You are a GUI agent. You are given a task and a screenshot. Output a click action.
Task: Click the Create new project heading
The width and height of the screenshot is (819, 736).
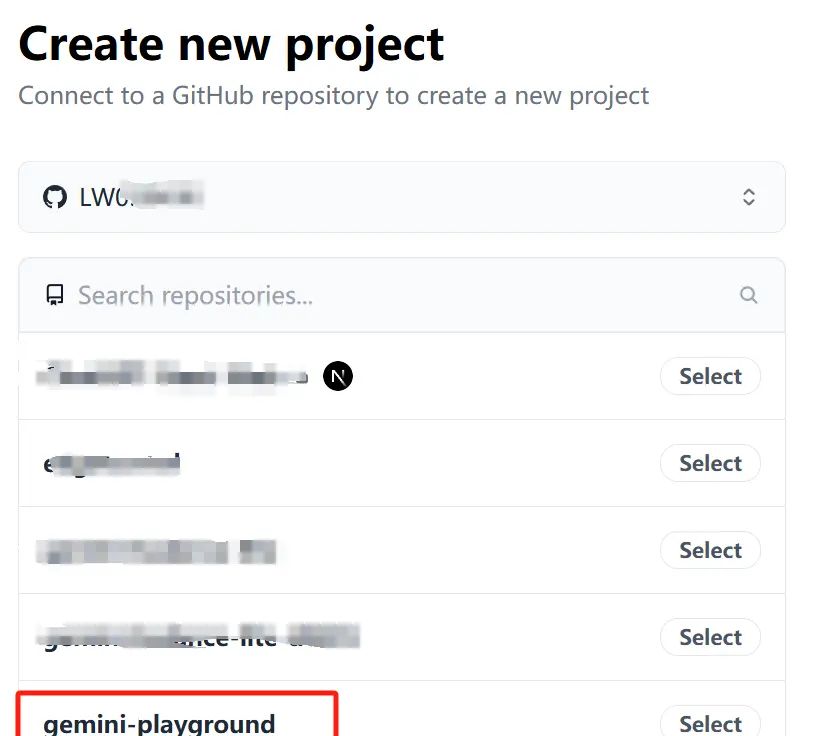click(231, 44)
